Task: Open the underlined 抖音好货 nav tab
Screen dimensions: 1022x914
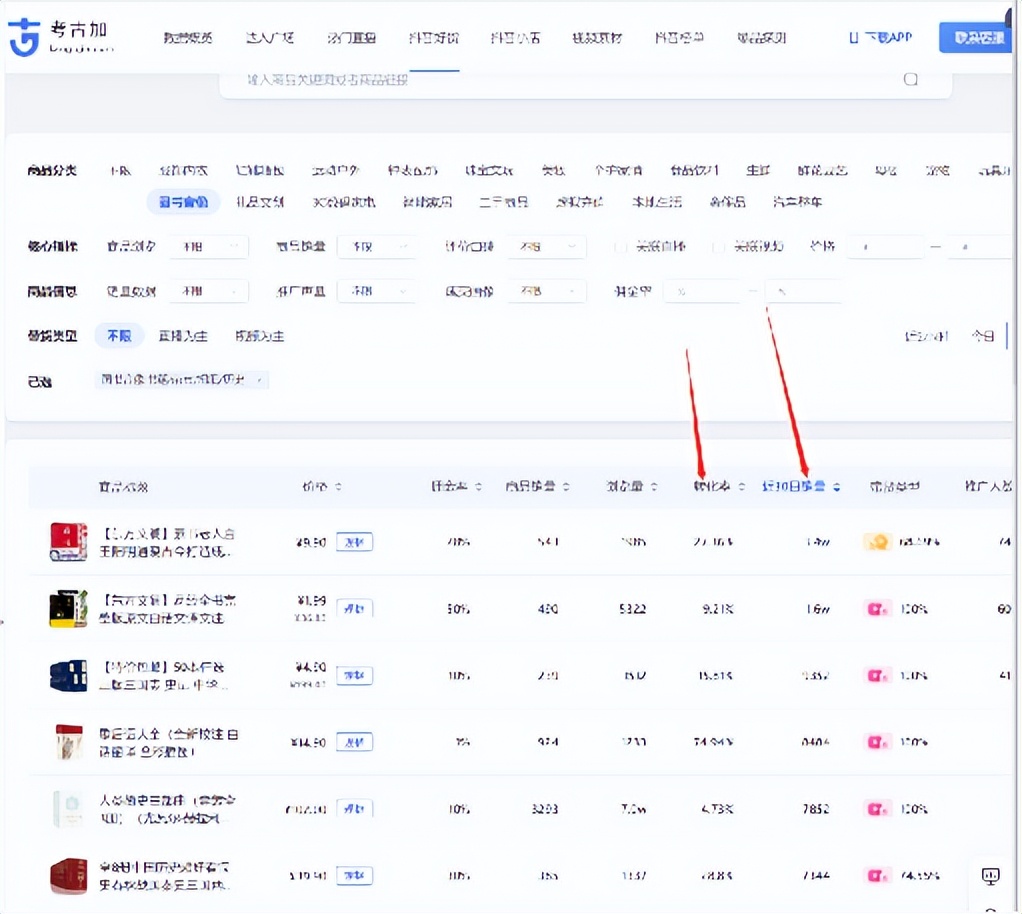Action: [433, 38]
